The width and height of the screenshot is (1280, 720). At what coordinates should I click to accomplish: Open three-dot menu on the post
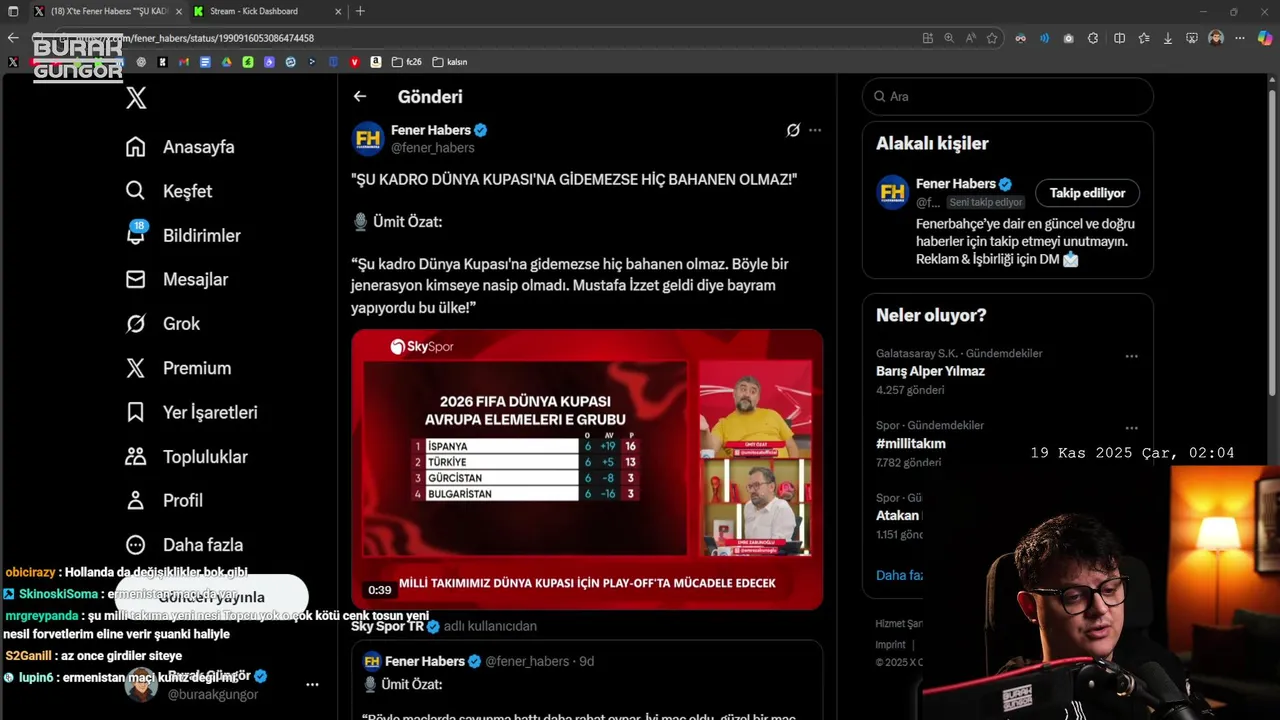(x=815, y=130)
